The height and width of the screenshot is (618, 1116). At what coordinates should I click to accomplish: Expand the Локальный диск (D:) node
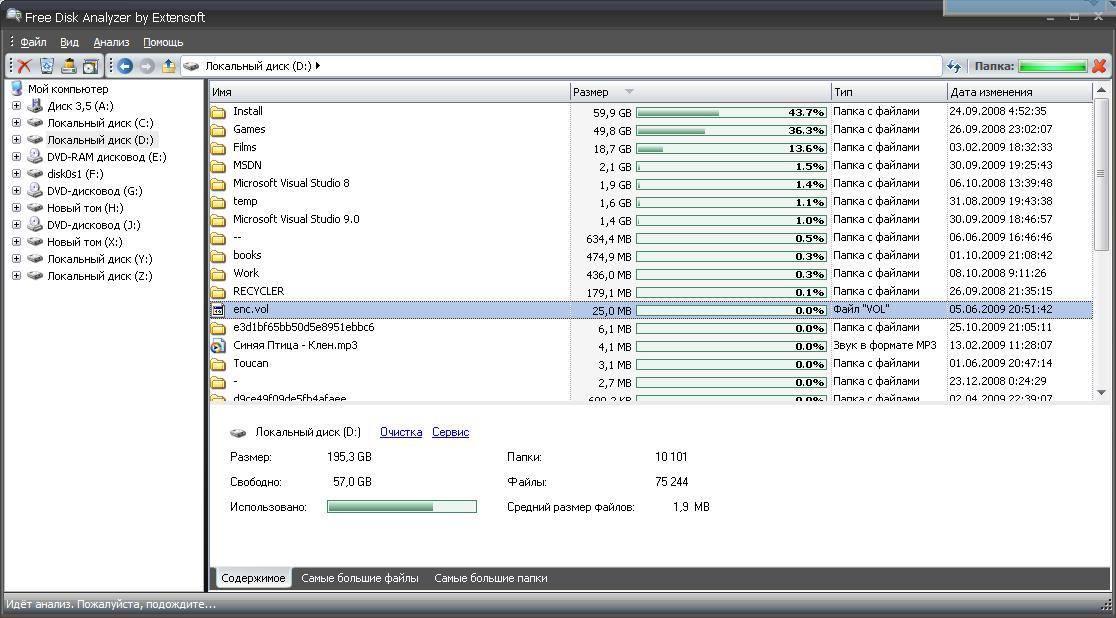(x=16, y=140)
